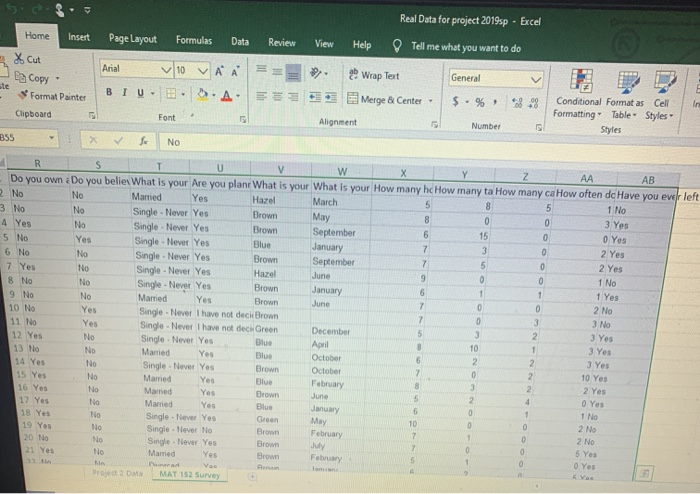Apply Percent Style
Screen dimensions: 700x494
pos(480,102)
